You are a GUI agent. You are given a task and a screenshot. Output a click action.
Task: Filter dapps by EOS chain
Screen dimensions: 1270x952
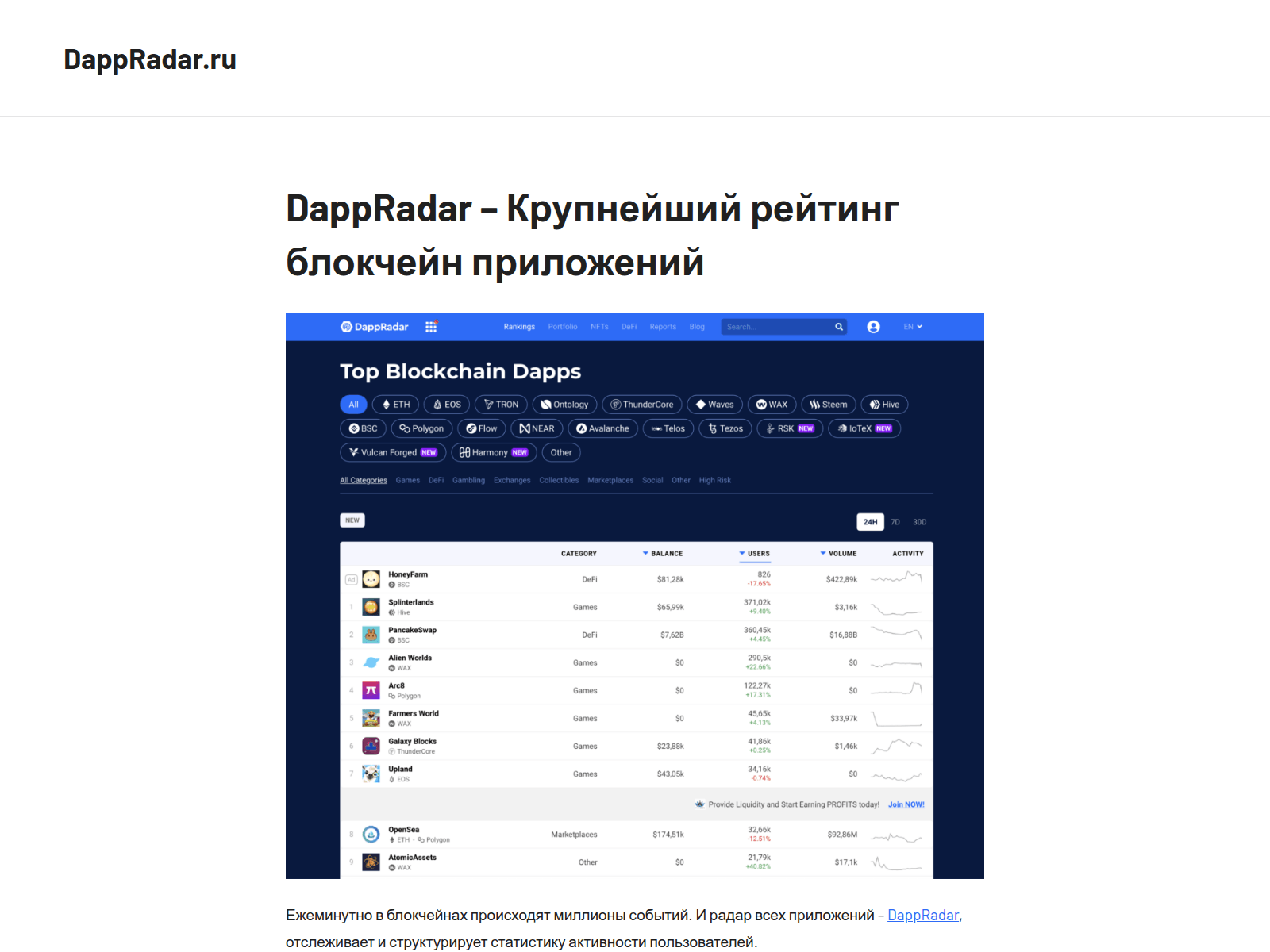pyautogui.click(x=447, y=405)
